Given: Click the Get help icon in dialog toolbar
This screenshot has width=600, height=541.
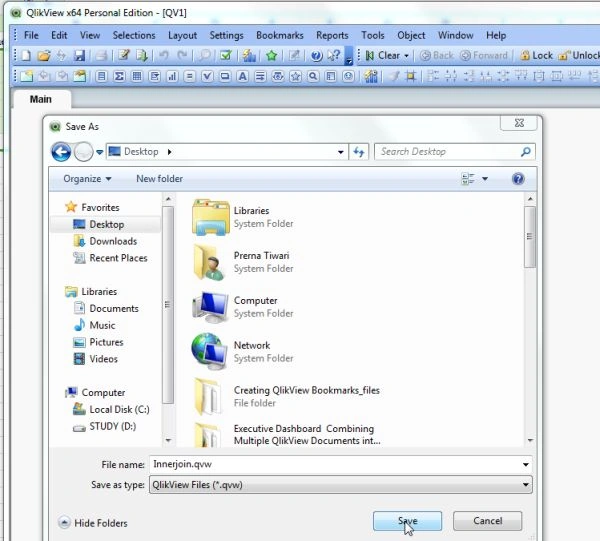Looking at the screenshot, I should [518, 179].
